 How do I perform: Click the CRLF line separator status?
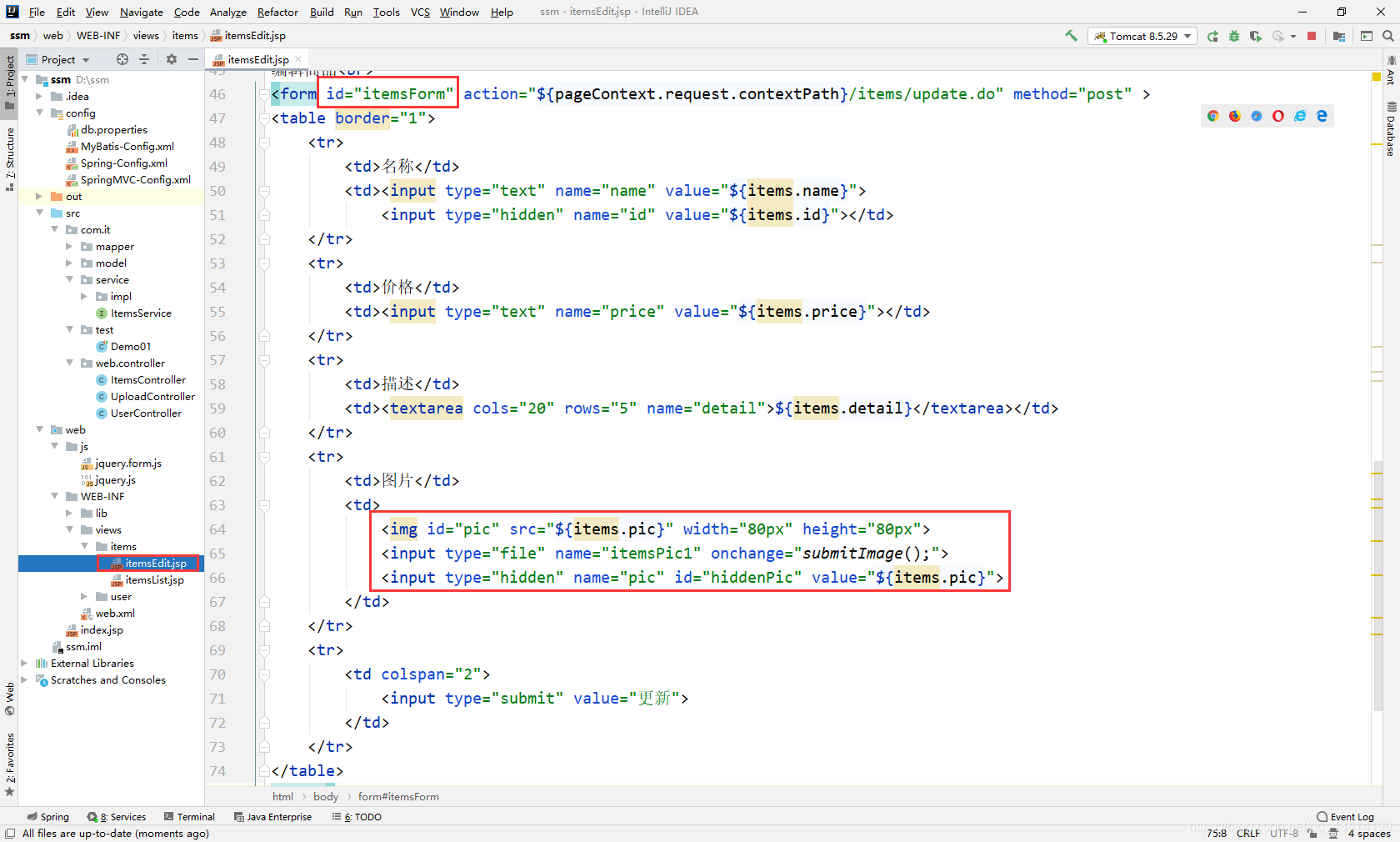tap(1248, 833)
